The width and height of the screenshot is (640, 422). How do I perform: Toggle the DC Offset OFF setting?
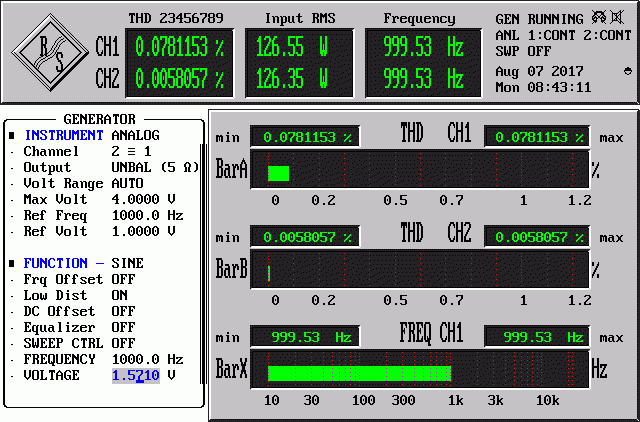123,311
